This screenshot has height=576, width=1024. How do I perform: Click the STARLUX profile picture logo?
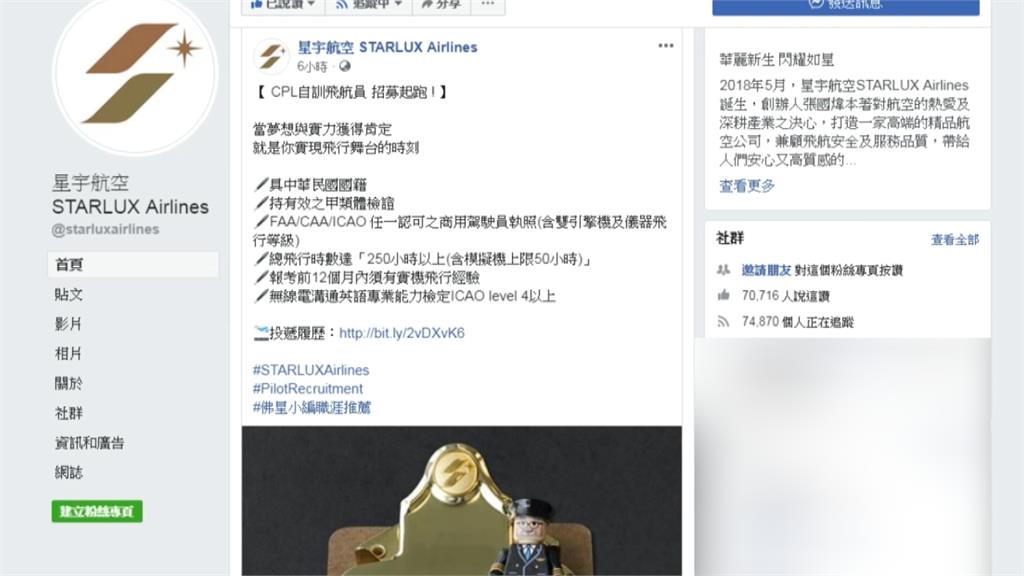click(135, 73)
